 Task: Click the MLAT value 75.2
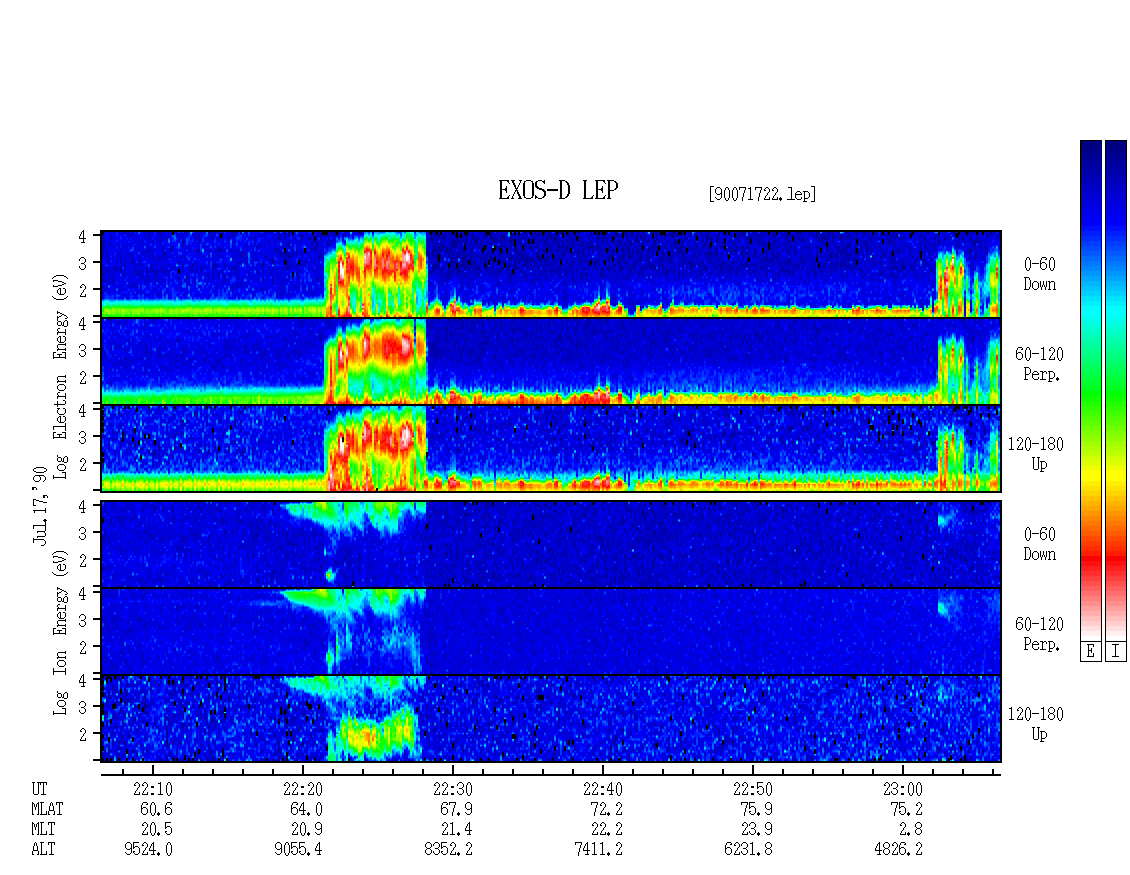pos(907,809)
